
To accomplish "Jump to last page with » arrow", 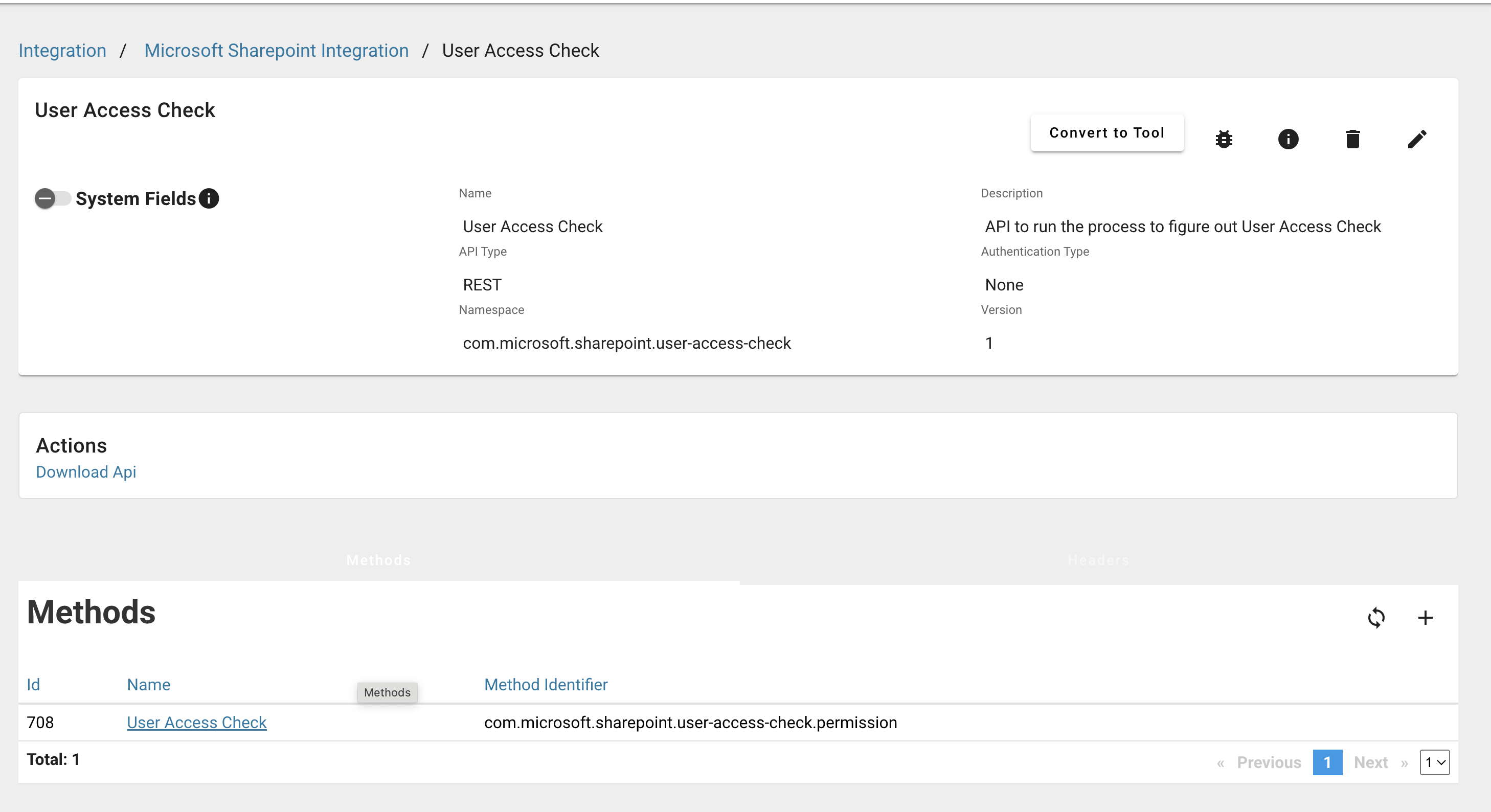I will coord(1404,763).
